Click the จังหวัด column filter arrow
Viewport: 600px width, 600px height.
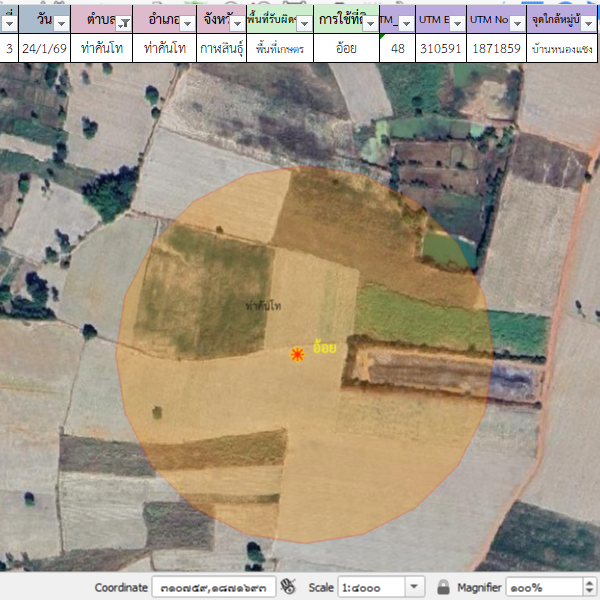(x=236, y=23)
